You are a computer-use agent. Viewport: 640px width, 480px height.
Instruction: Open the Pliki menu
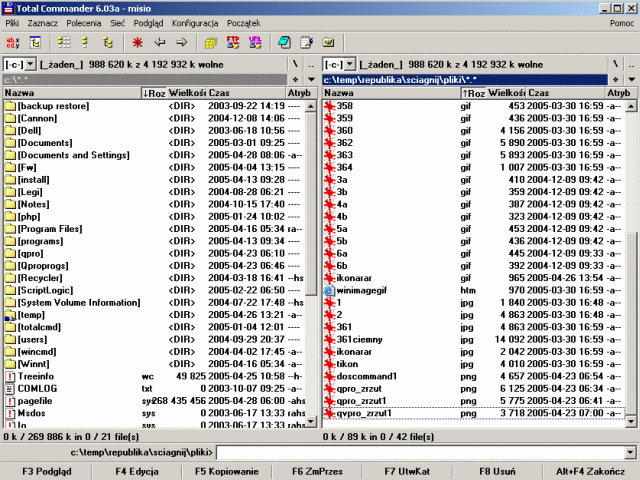pyautogui.click(x=12, y=23)
